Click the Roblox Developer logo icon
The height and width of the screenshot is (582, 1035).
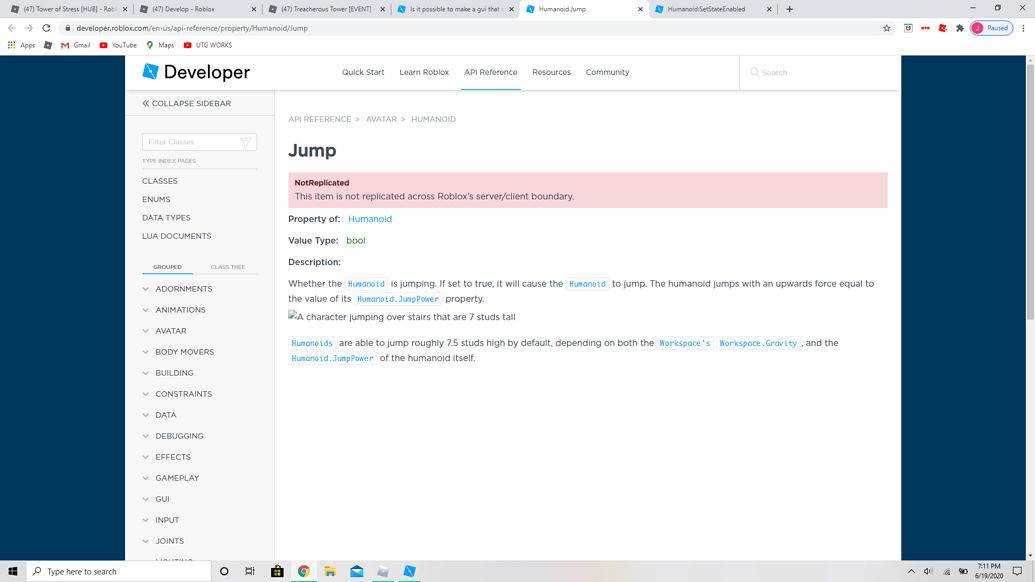150,71
